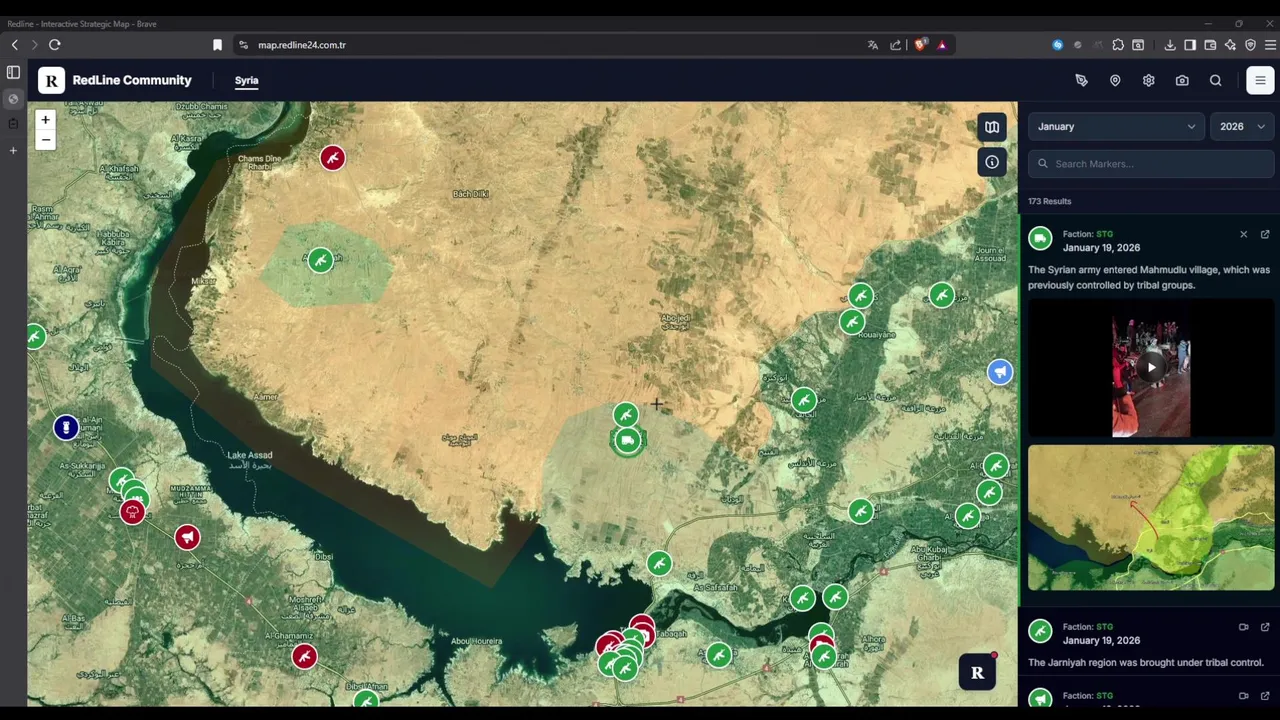
Task: Reload the page in Brave
Action: click(55, 45)
